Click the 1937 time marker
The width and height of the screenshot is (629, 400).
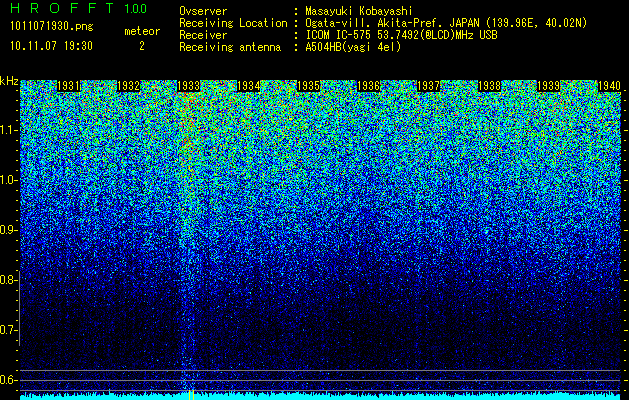[429, 86]
